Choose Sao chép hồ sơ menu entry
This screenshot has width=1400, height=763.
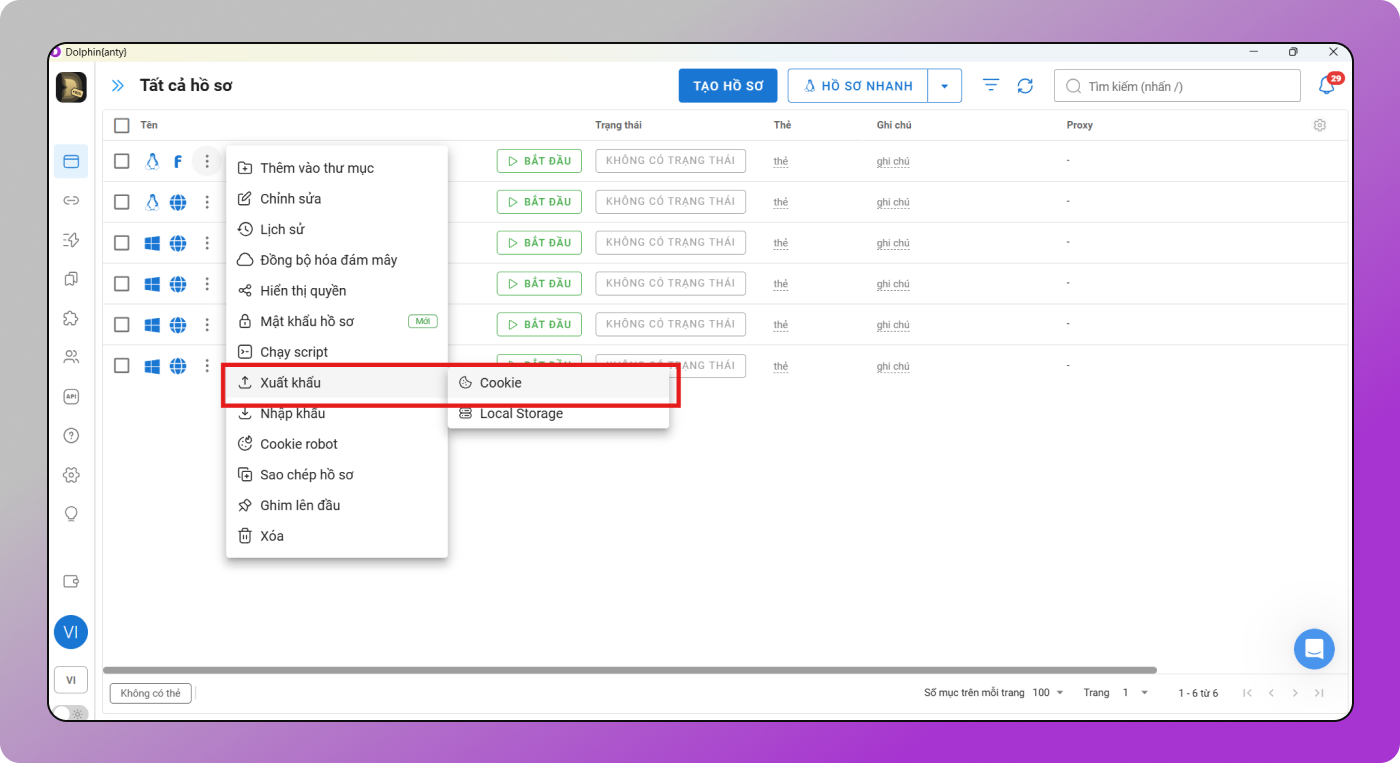pyautogui.click(x=306, y=475)
